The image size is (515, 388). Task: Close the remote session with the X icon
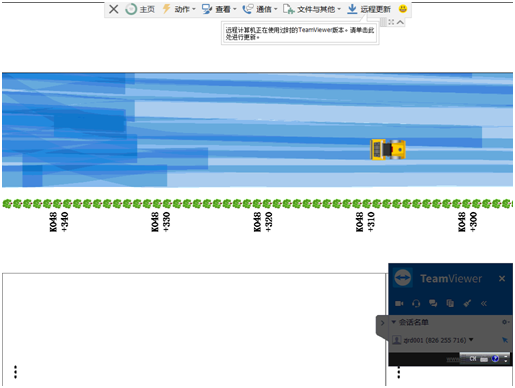[114, 9]
